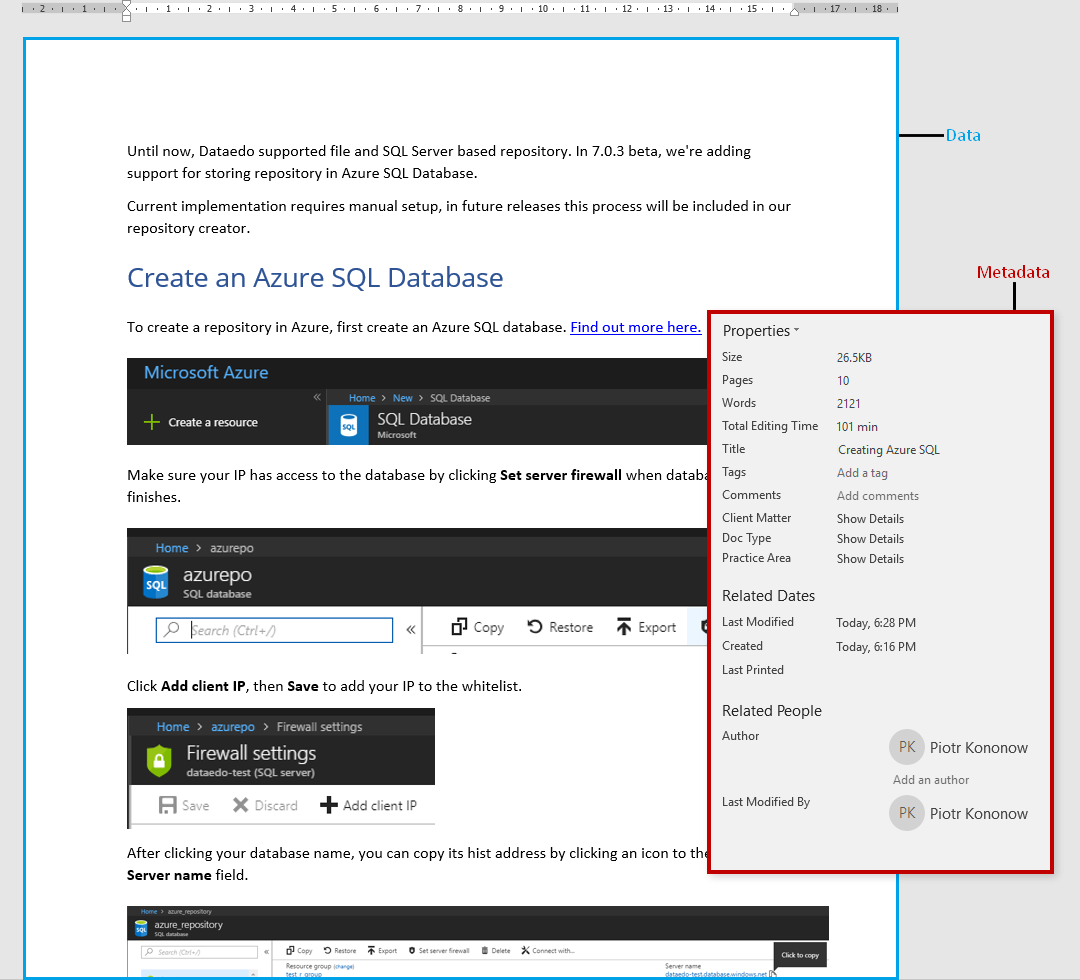Viewport: 1080px width, 980px height.
Task: Click the Add client IP plus icon
Action: coord(328,805)
